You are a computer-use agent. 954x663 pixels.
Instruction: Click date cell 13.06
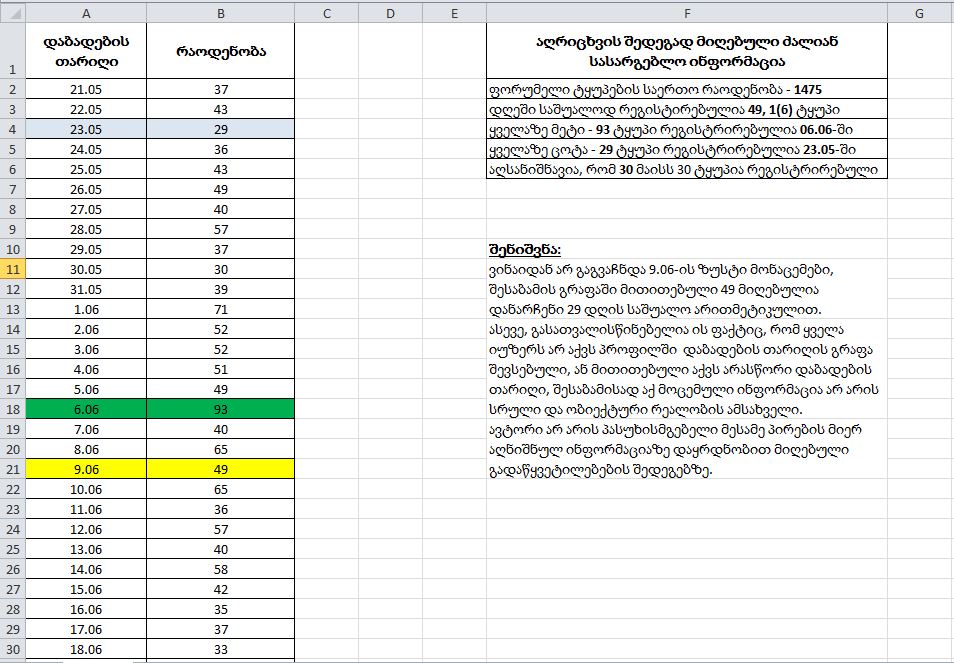coord(86,549)
